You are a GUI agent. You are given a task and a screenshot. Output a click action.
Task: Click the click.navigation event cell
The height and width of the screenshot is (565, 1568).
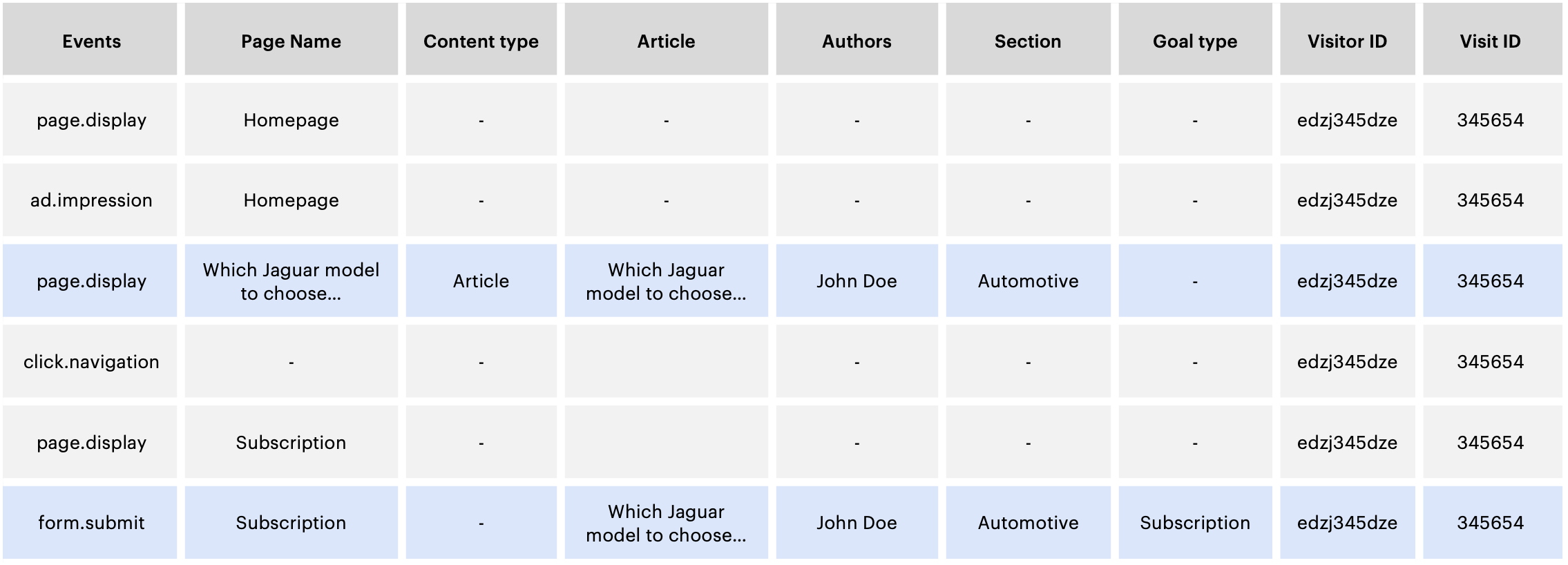tap(91, 362)
